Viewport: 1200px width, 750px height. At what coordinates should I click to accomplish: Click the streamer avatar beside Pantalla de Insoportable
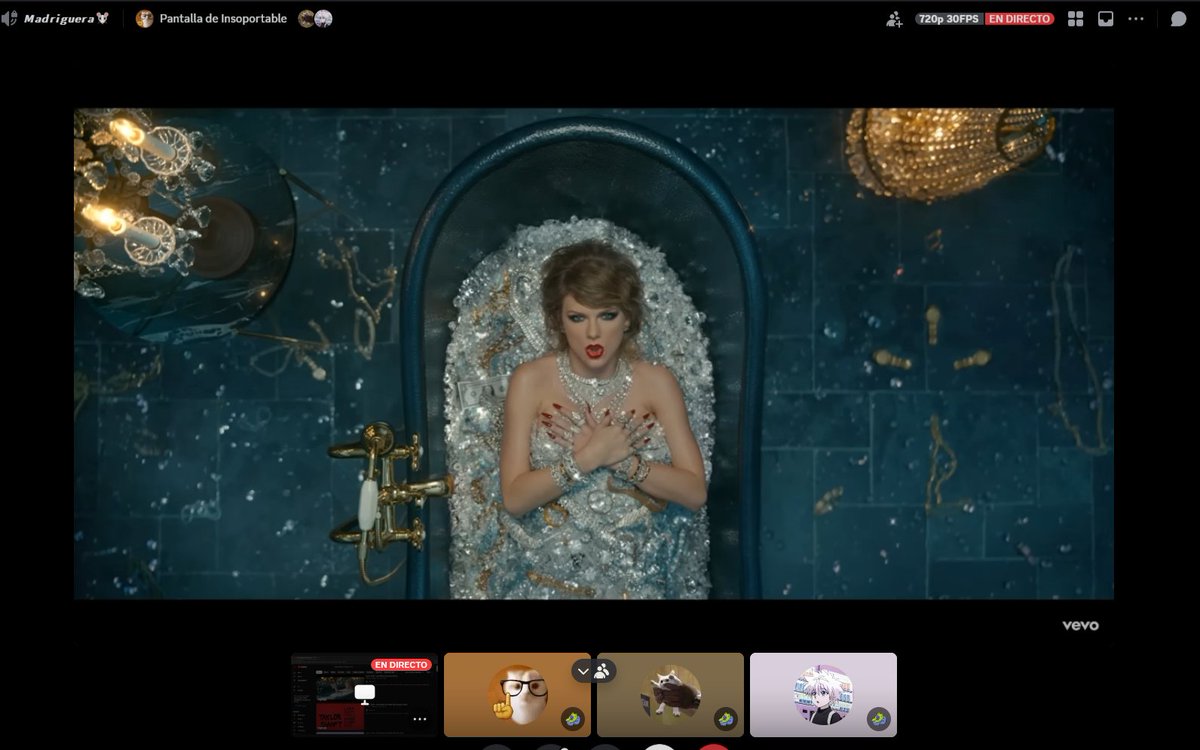click(x=145, y=18)
